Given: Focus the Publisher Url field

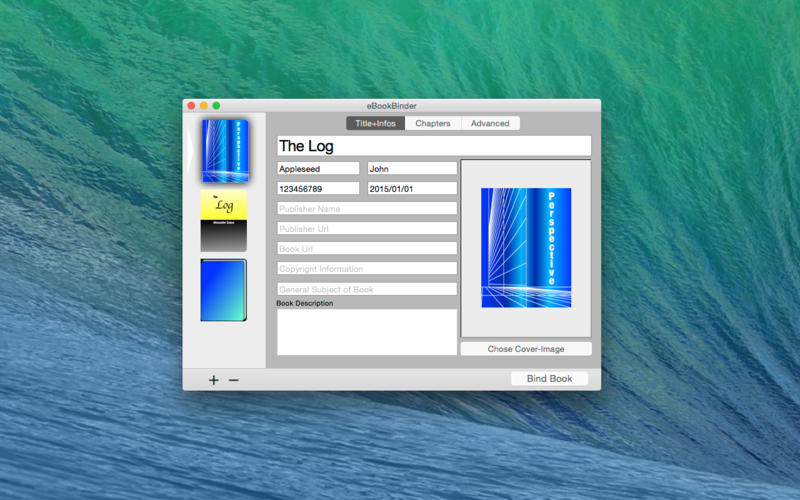Looking at the screenshot, I should click(367, 229).
